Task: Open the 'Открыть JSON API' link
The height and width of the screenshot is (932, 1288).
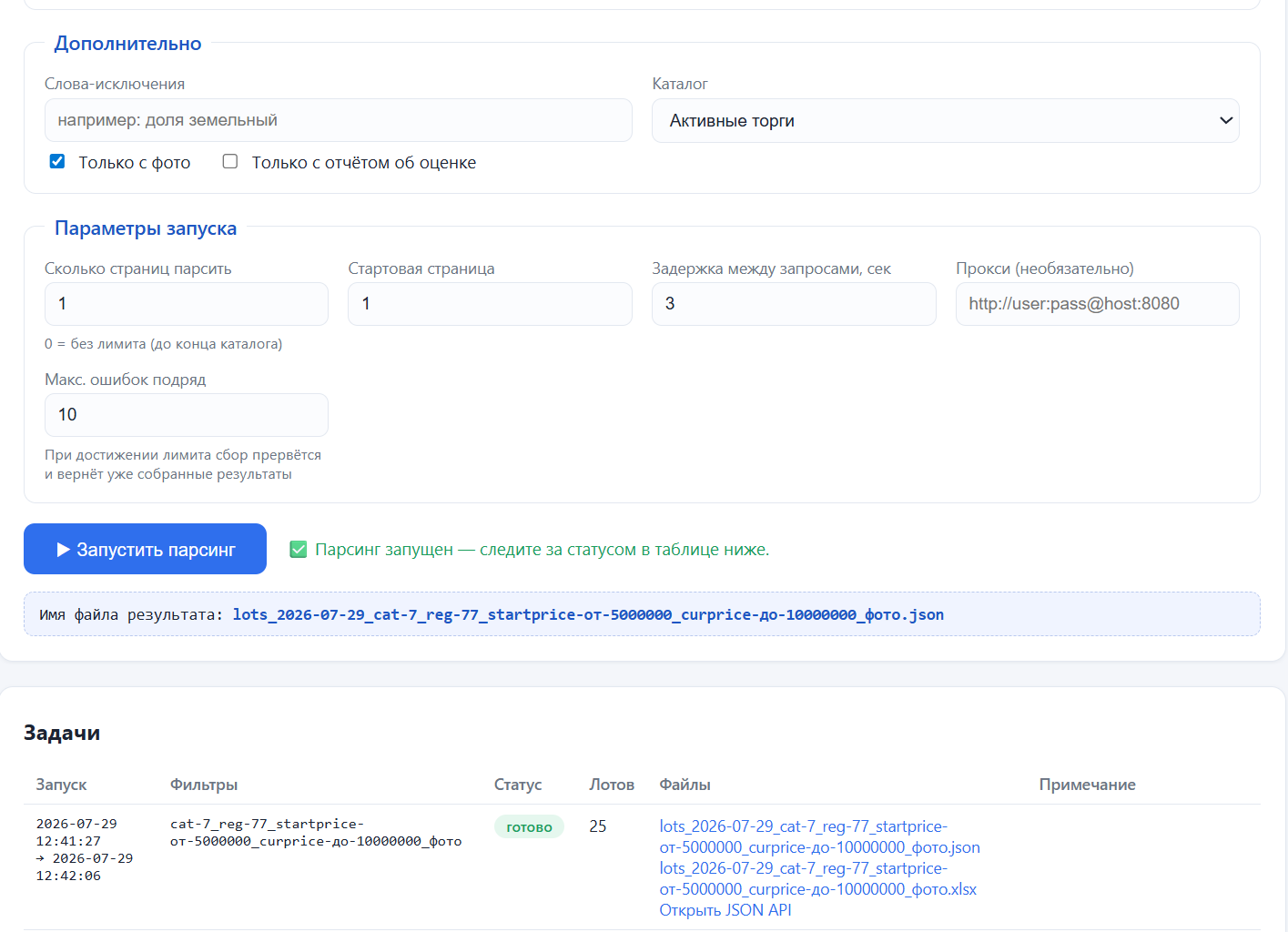Action: coord(725,910)
